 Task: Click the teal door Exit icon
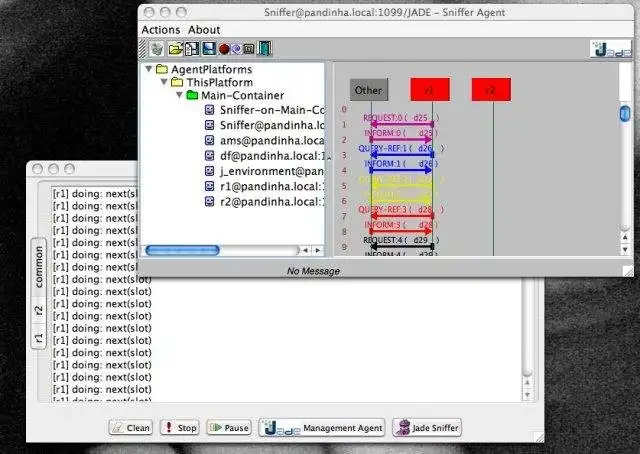coord(264,49)
